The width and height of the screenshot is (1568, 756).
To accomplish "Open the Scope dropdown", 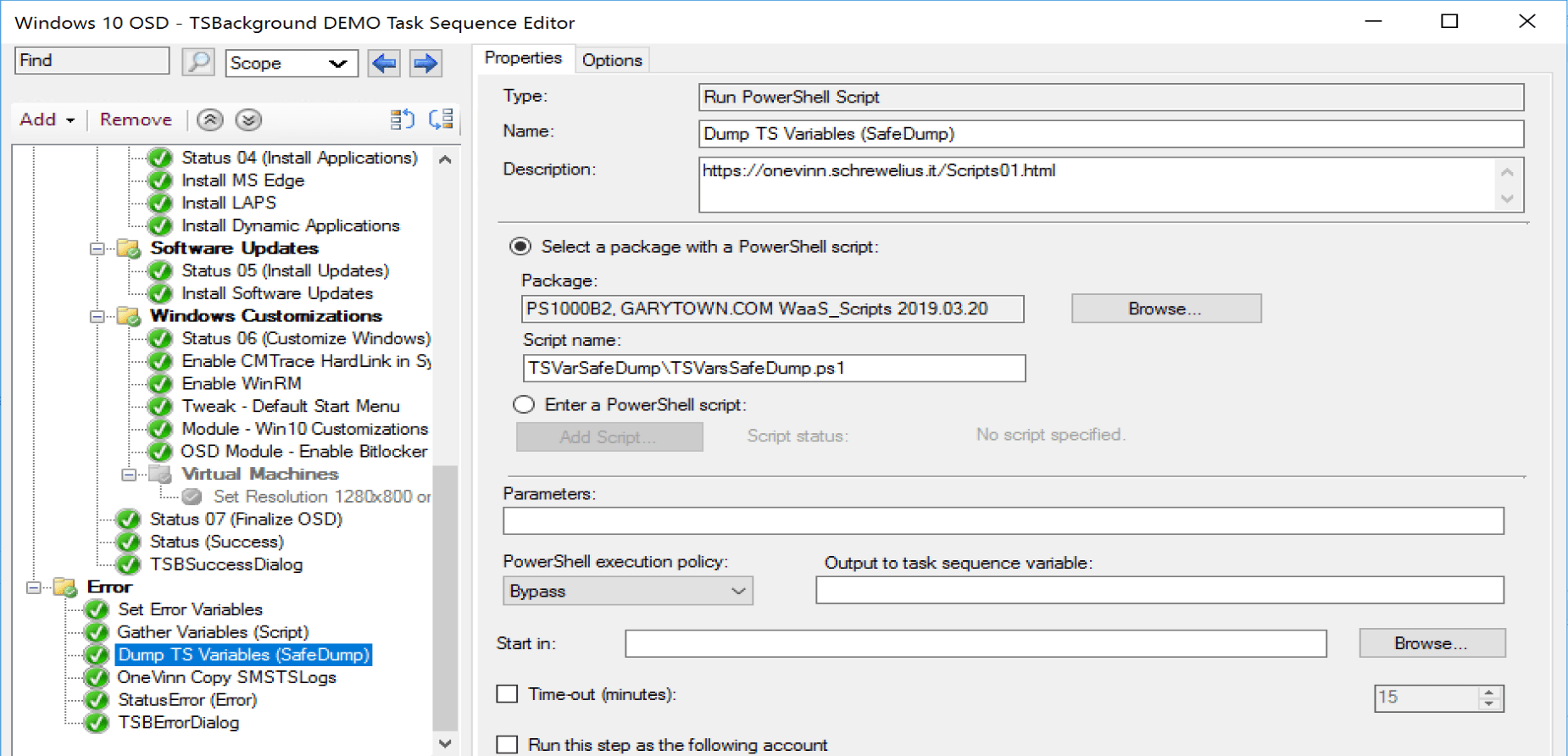I will pyautogui.click(x=292, y=64).
